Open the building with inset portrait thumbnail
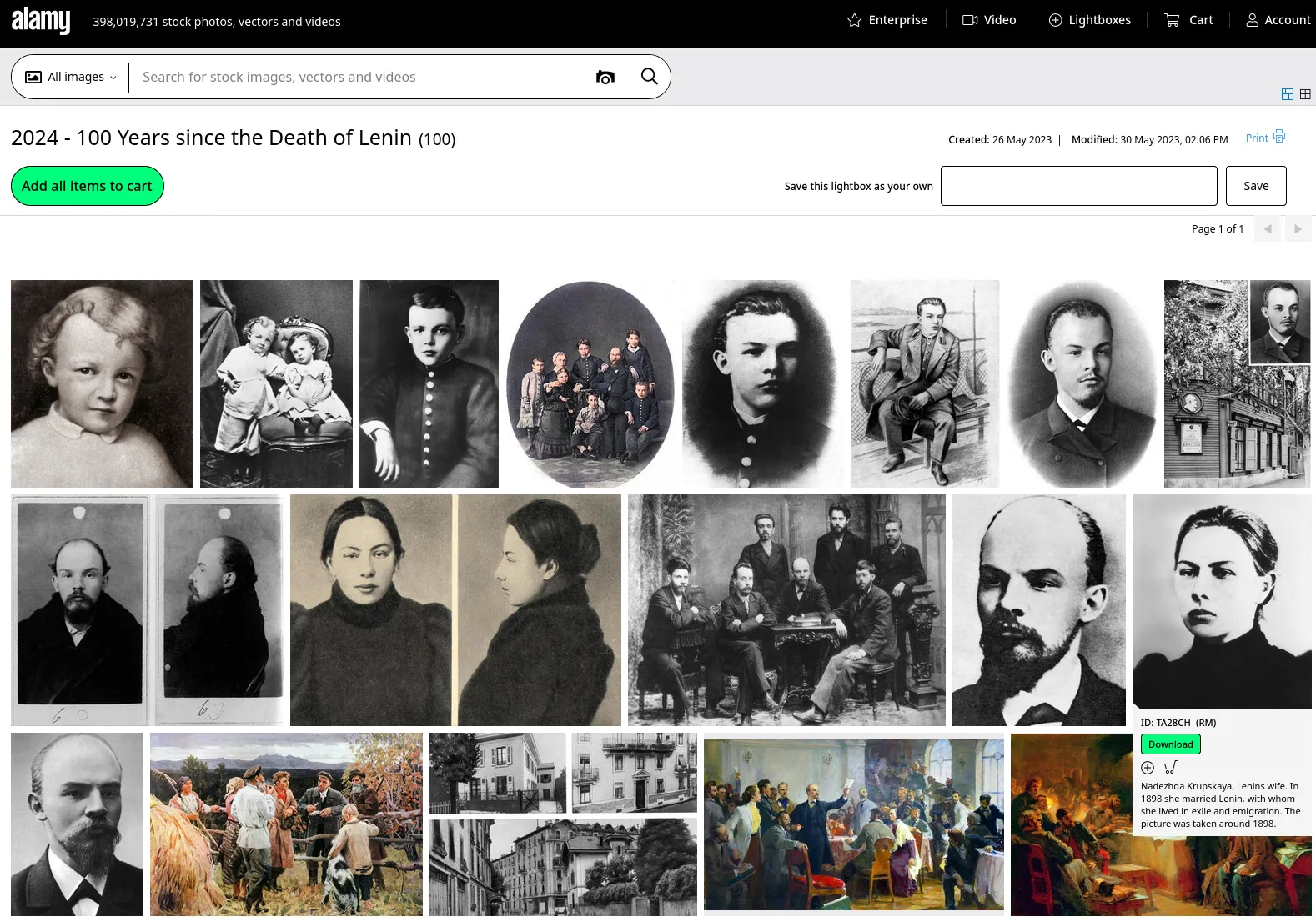The height and width of the screenshot is (922, 1316). tap(1238, 383)
